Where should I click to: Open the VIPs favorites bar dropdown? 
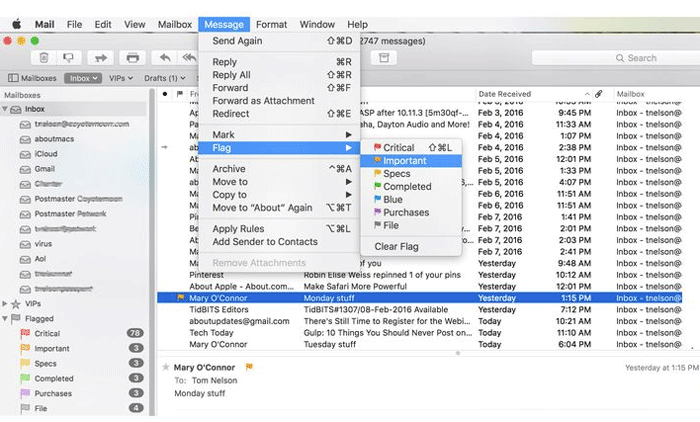[x=121, y=78]
